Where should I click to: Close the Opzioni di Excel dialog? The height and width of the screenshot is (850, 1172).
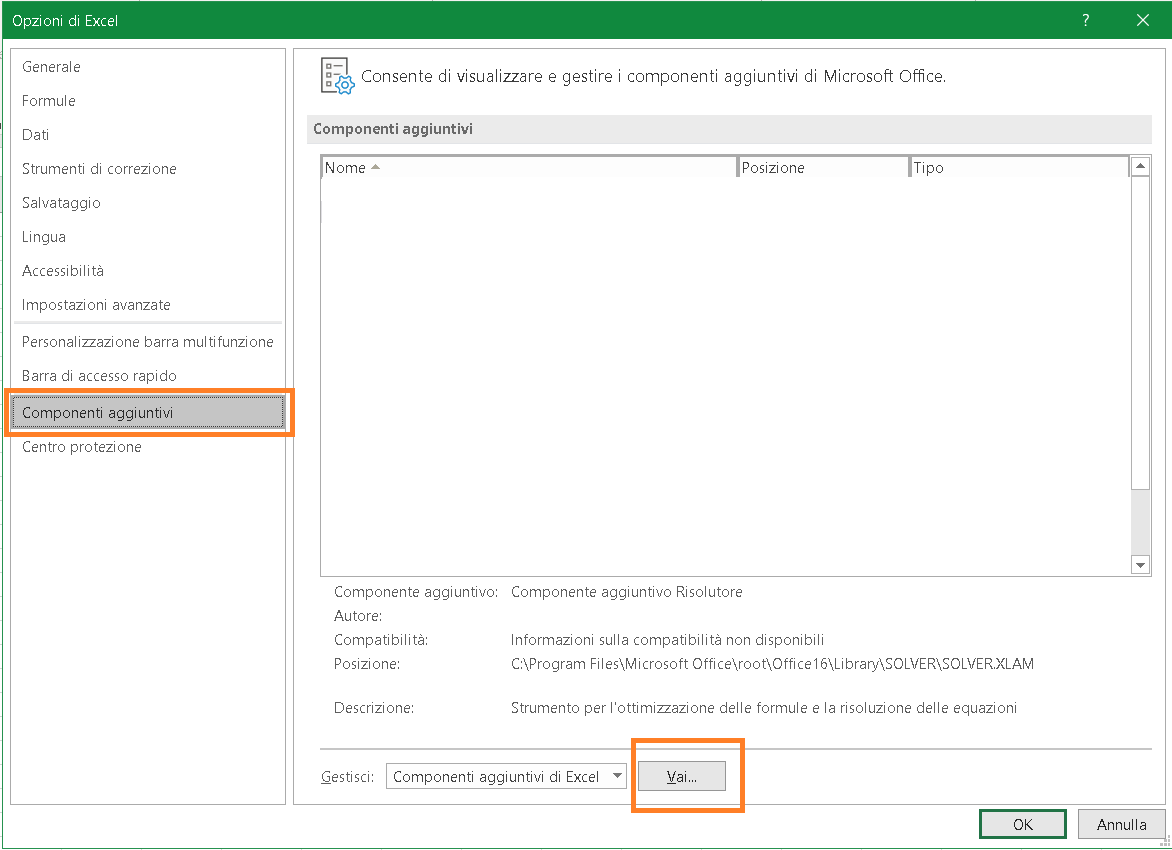pyautogui.click(x=1143, y=20)
